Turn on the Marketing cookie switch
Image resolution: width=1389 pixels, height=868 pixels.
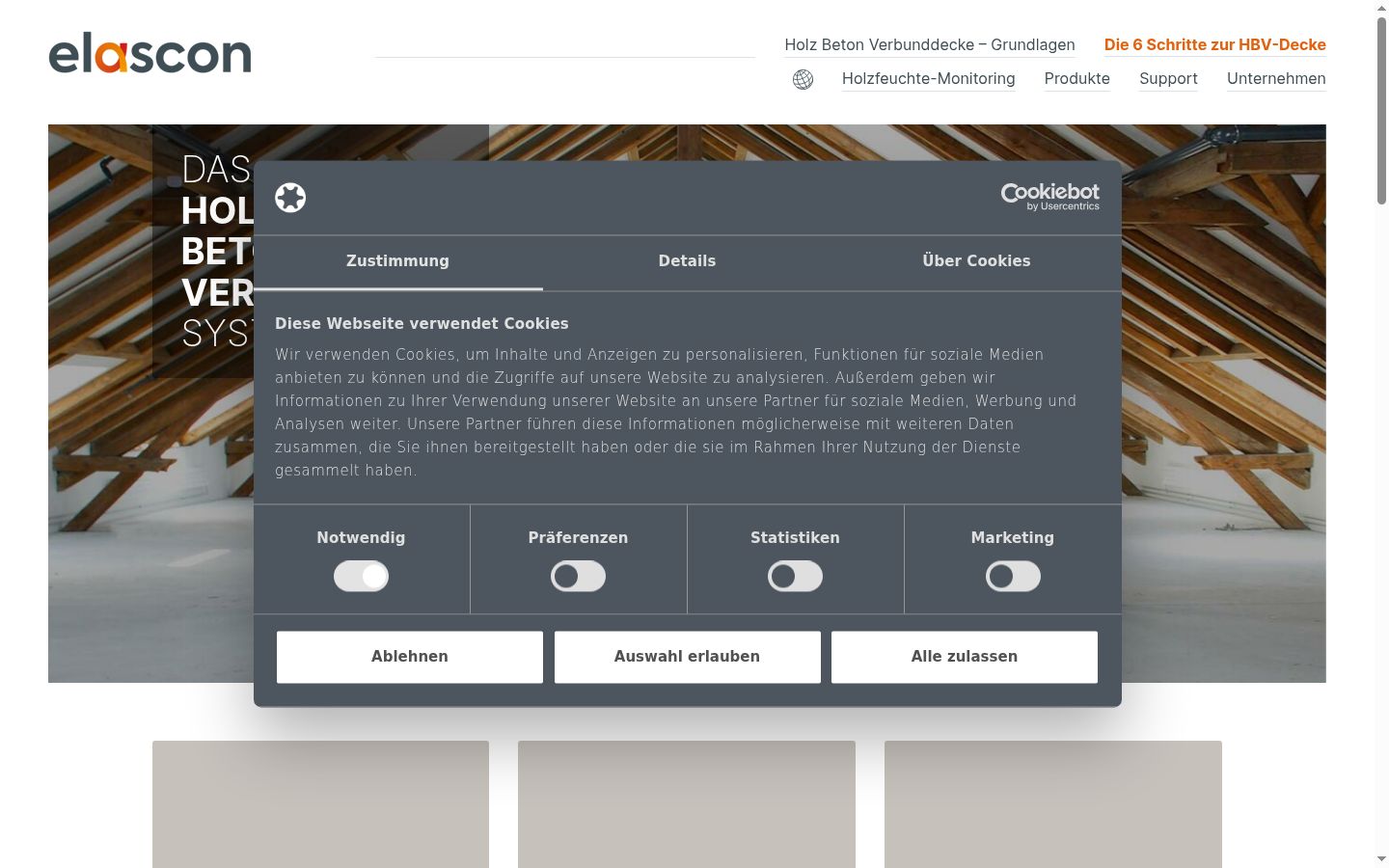pyautogui.click(x=1013, y=576)
